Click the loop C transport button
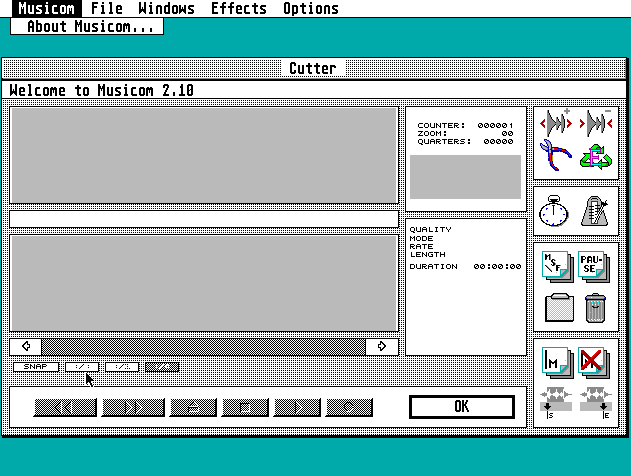 (349, 408)
